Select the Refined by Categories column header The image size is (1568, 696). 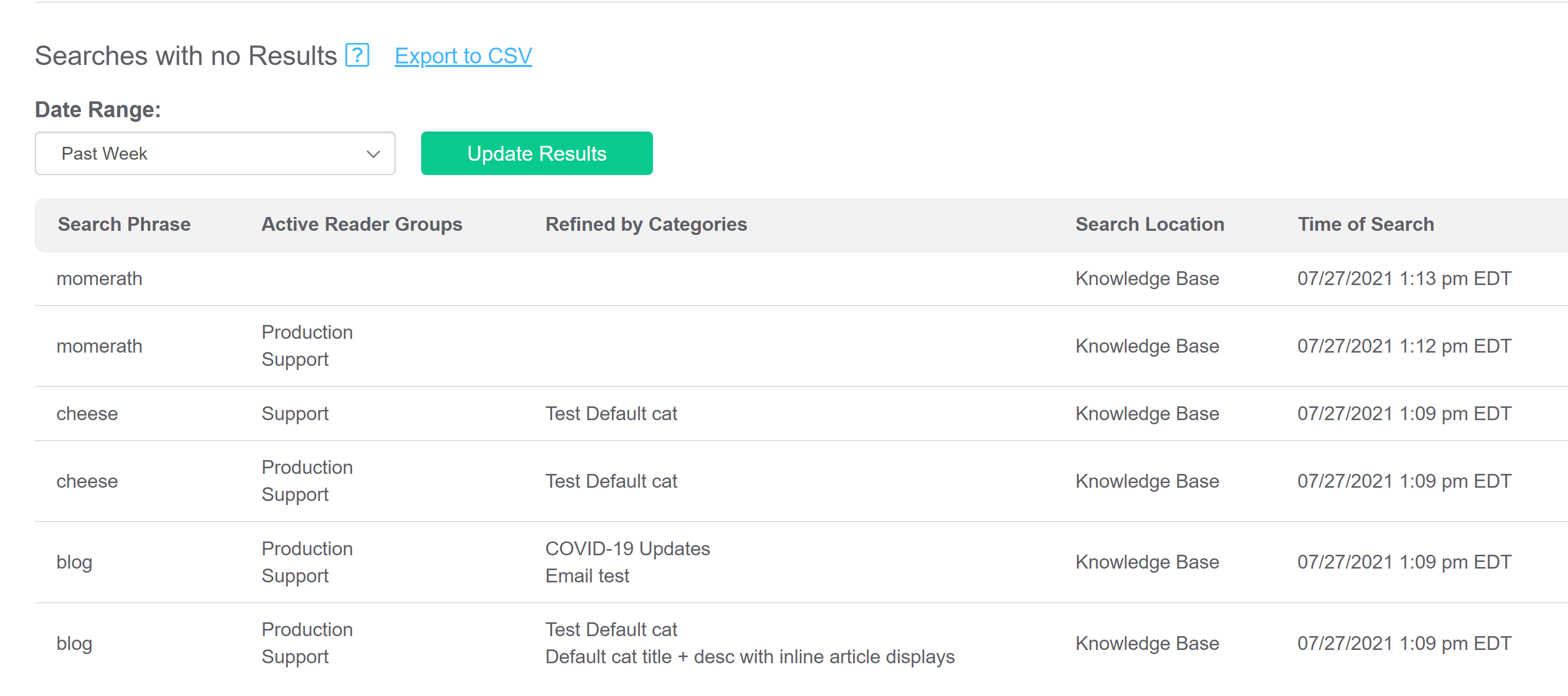click(645, 224)
